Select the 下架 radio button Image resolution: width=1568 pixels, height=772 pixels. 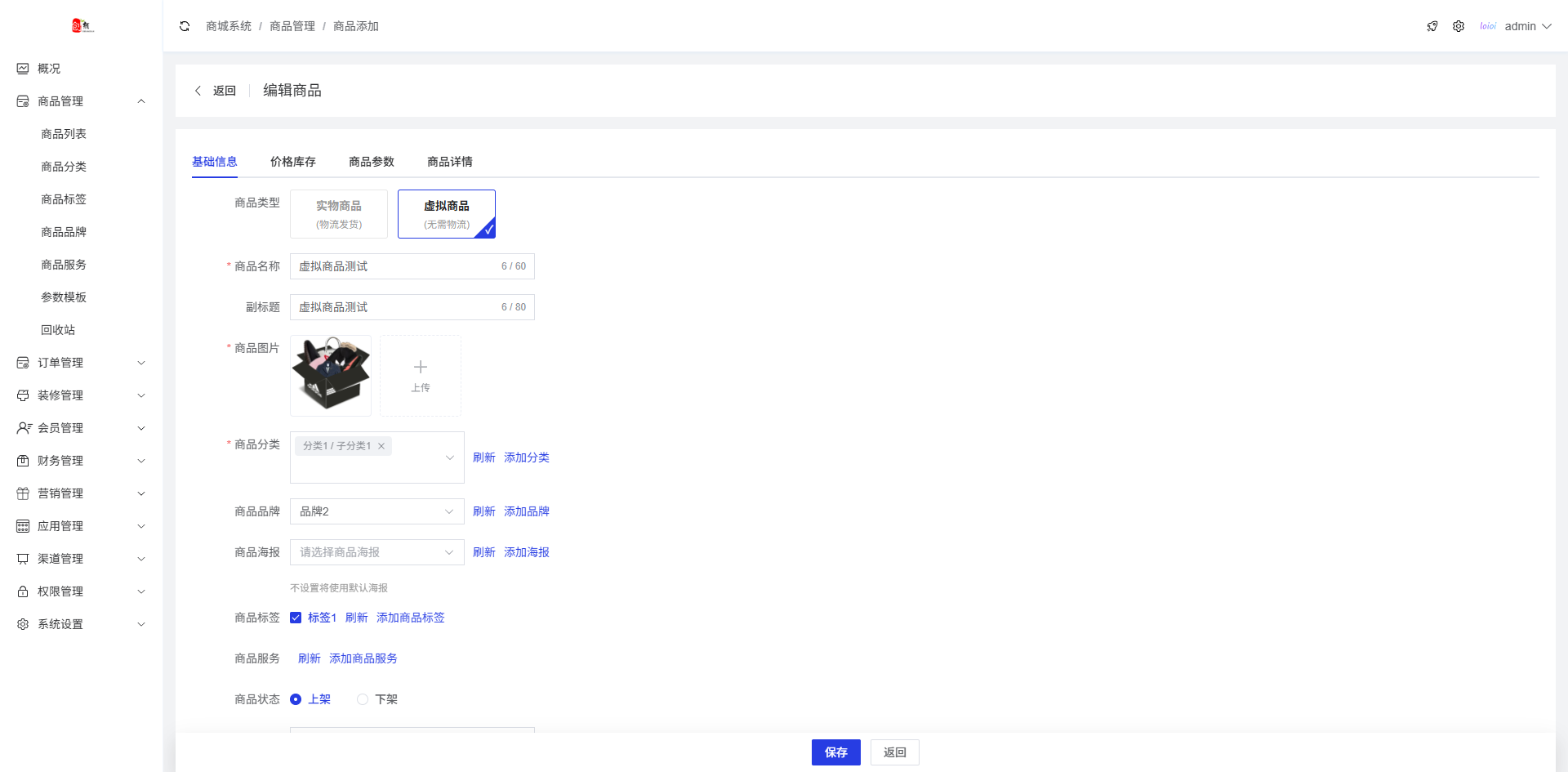[363, 699]
